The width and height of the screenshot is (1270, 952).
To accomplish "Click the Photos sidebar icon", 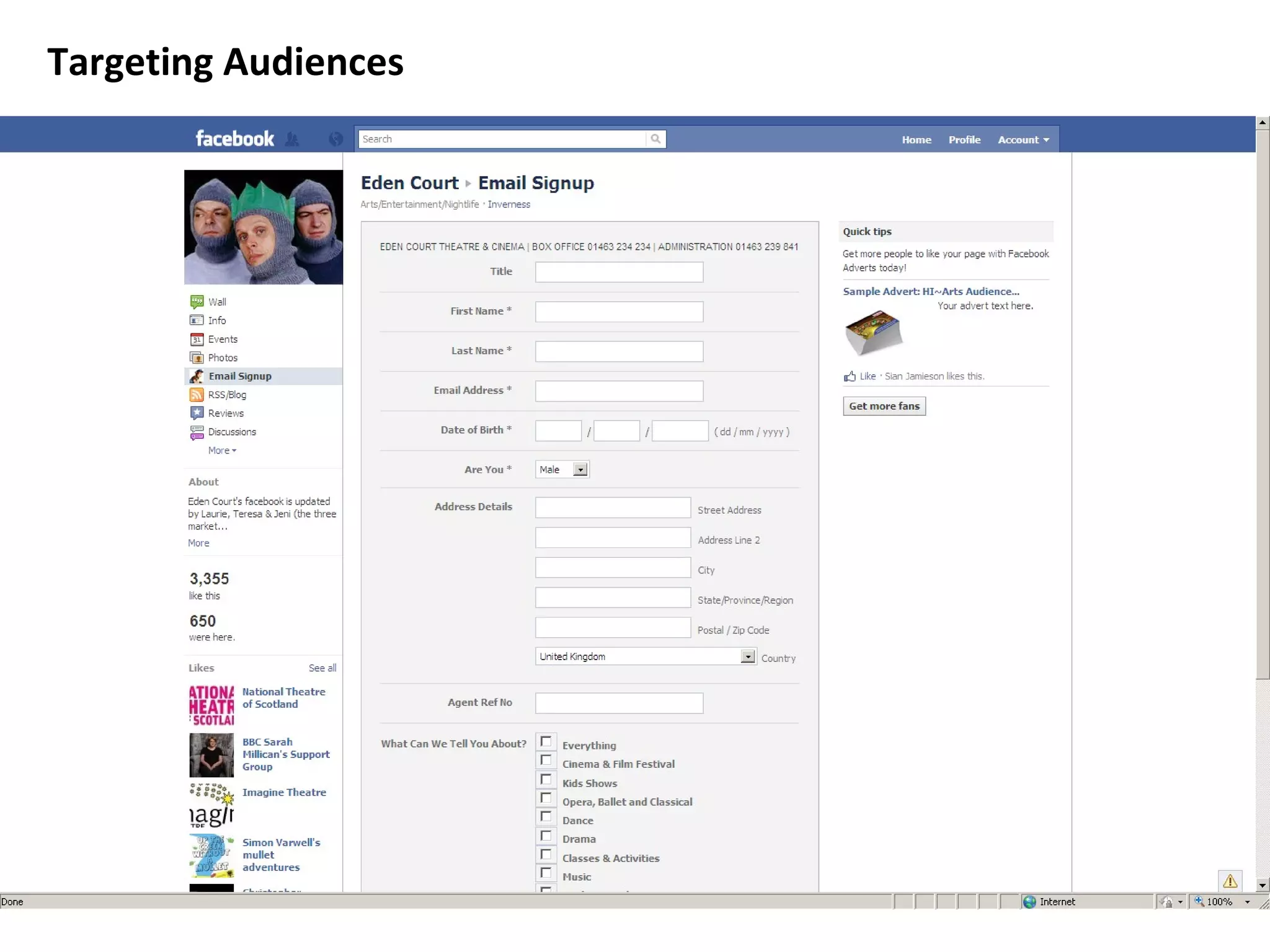I will point(197,358).
